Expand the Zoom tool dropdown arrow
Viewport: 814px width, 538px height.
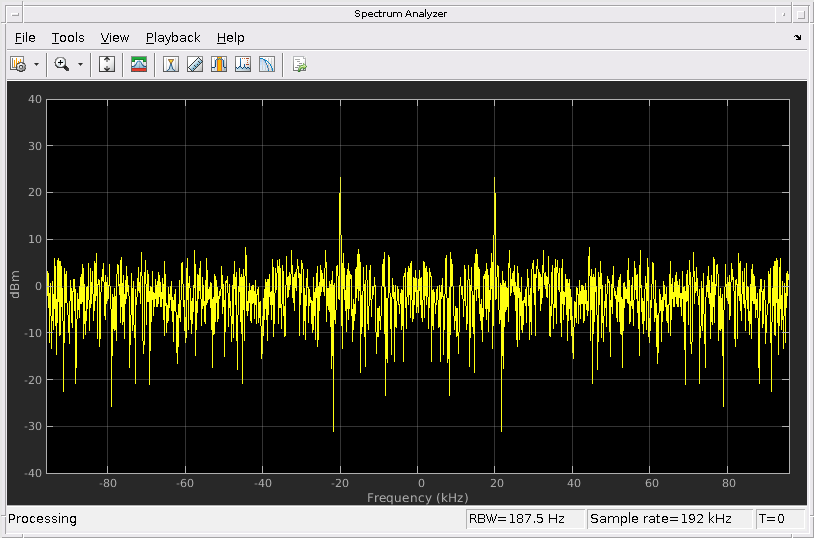tap(80, 64)
